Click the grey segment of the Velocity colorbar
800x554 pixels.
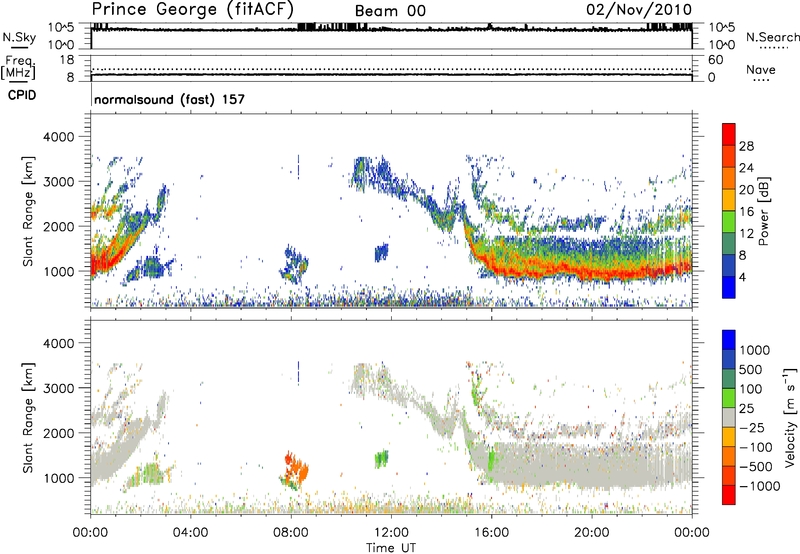click(x=729, y=417)
